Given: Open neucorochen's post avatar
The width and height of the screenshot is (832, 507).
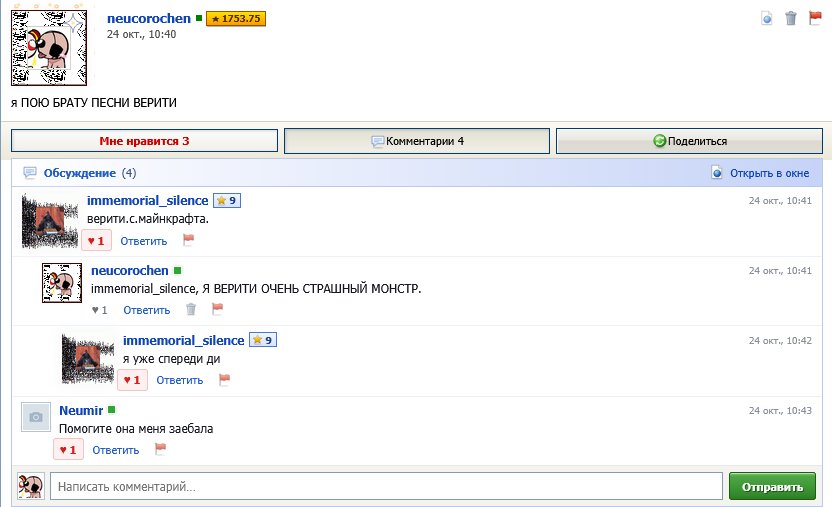Looking at the screenshot, I should point(49,48).
